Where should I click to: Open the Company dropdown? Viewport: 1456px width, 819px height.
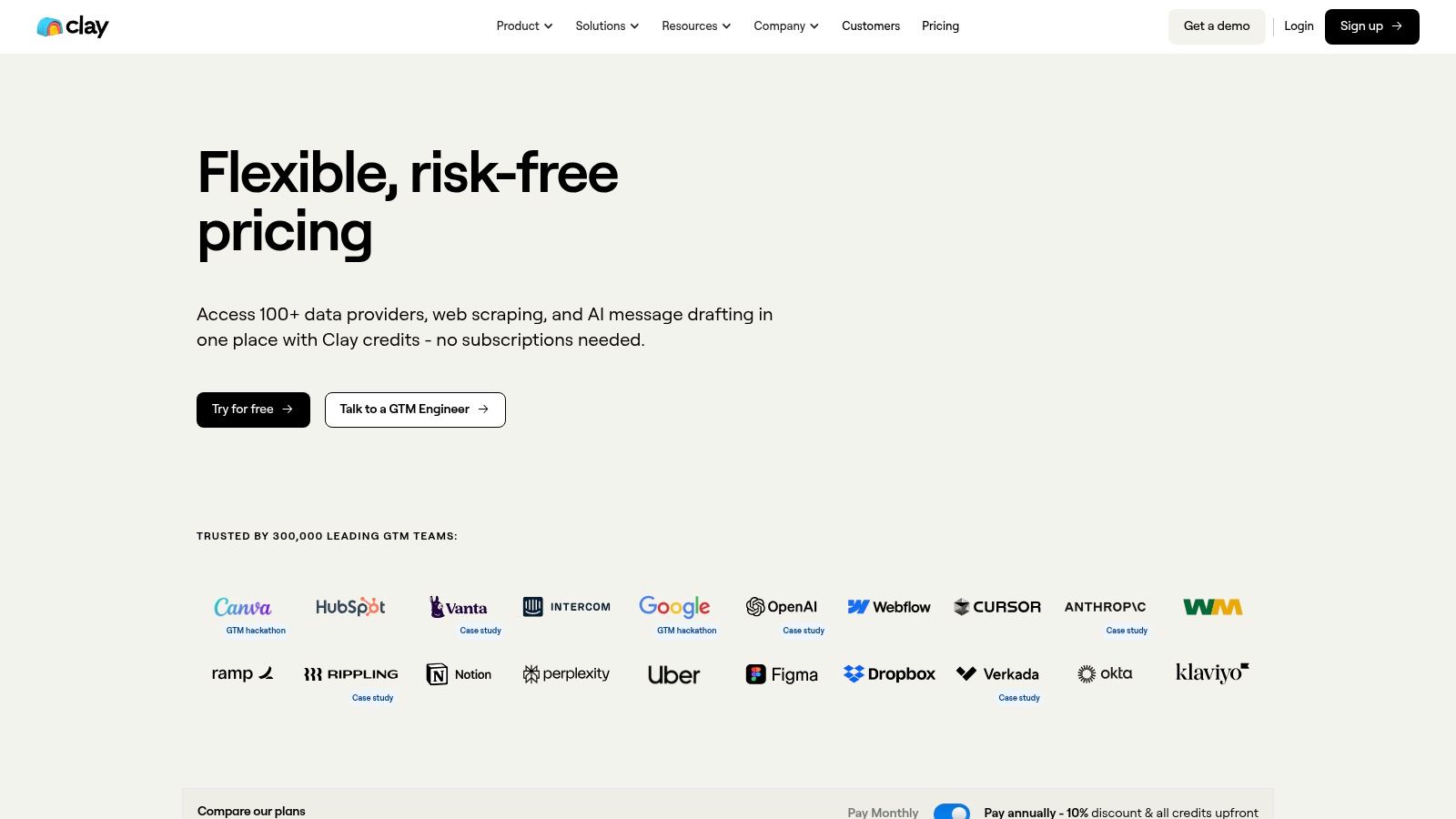click(x=786, y=26)
